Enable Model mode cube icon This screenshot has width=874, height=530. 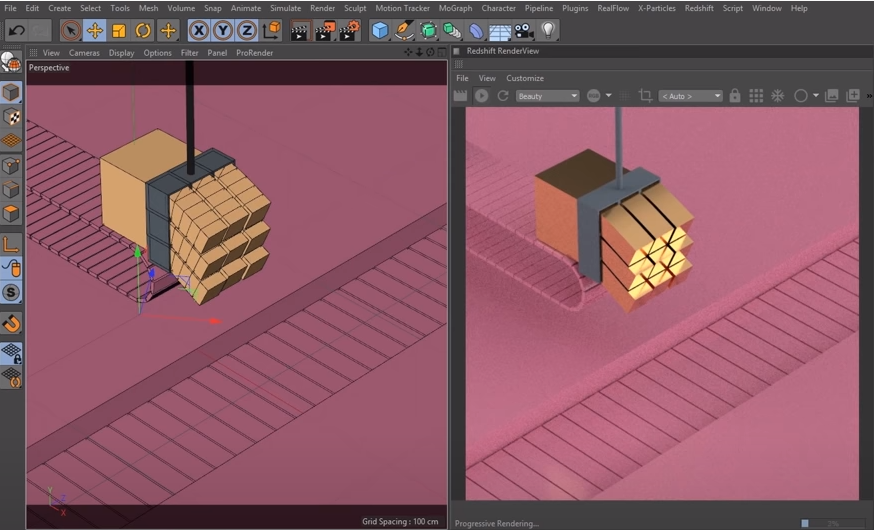coord(11,92)
